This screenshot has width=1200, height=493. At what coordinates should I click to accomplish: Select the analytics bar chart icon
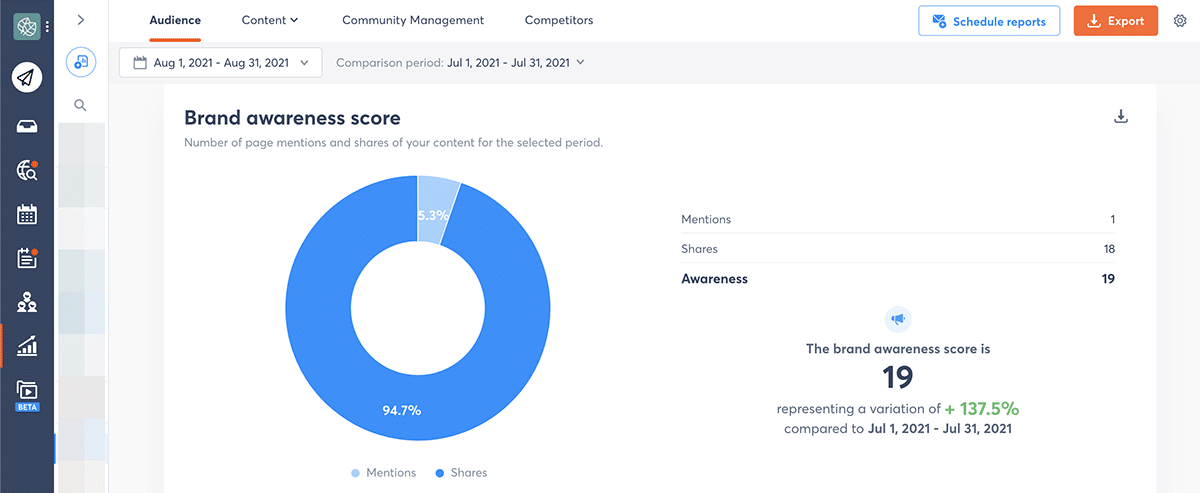27,346
